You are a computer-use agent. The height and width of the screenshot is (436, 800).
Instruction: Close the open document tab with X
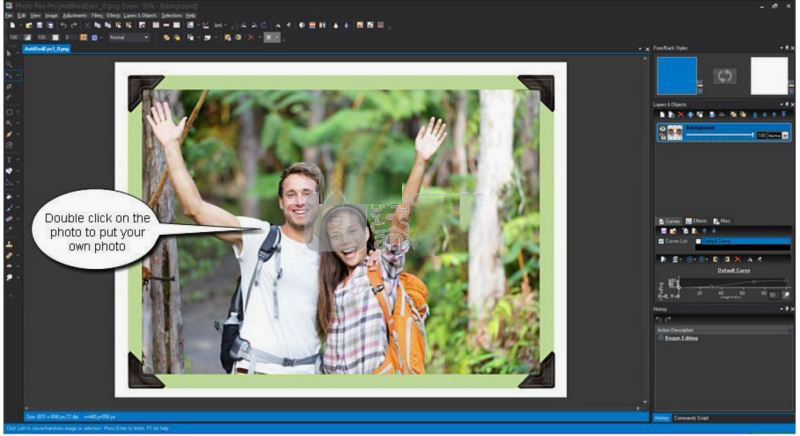click(647, 49)
